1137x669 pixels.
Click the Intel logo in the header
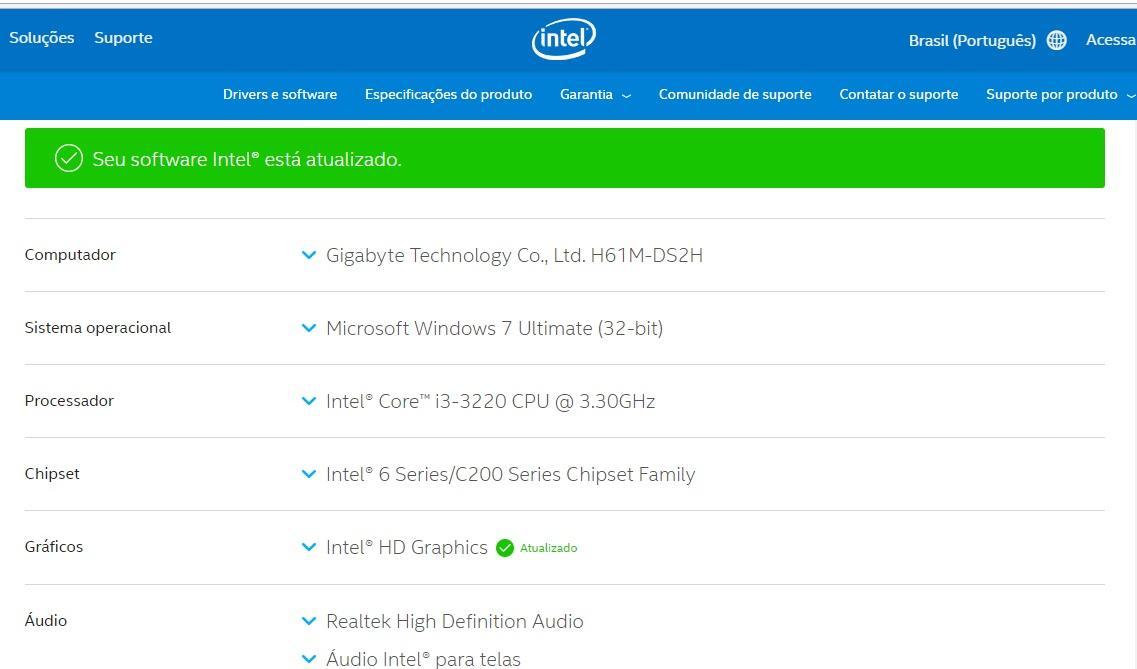tap(563, 38)
